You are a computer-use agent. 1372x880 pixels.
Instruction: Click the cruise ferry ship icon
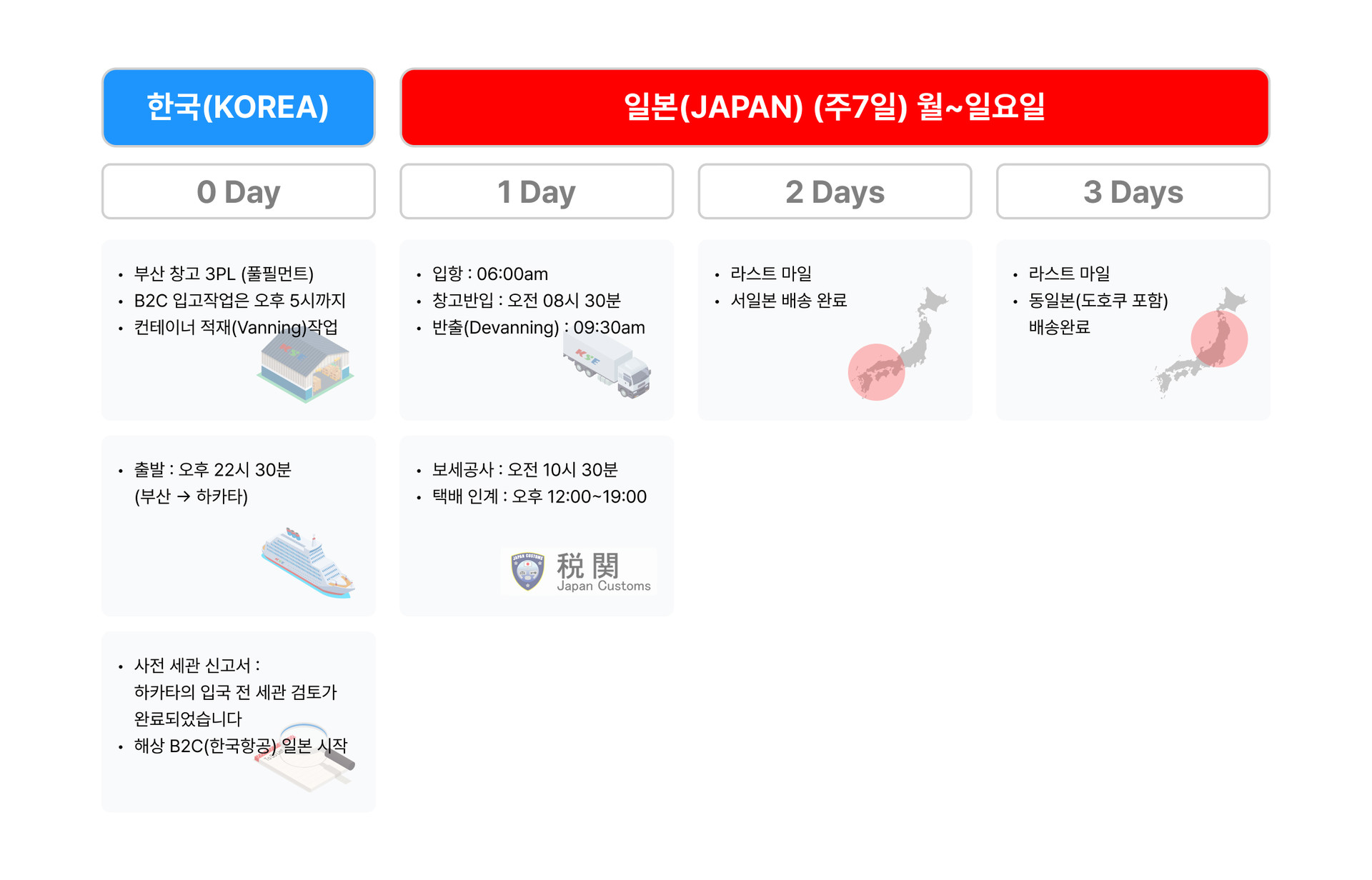coord(308,563)
